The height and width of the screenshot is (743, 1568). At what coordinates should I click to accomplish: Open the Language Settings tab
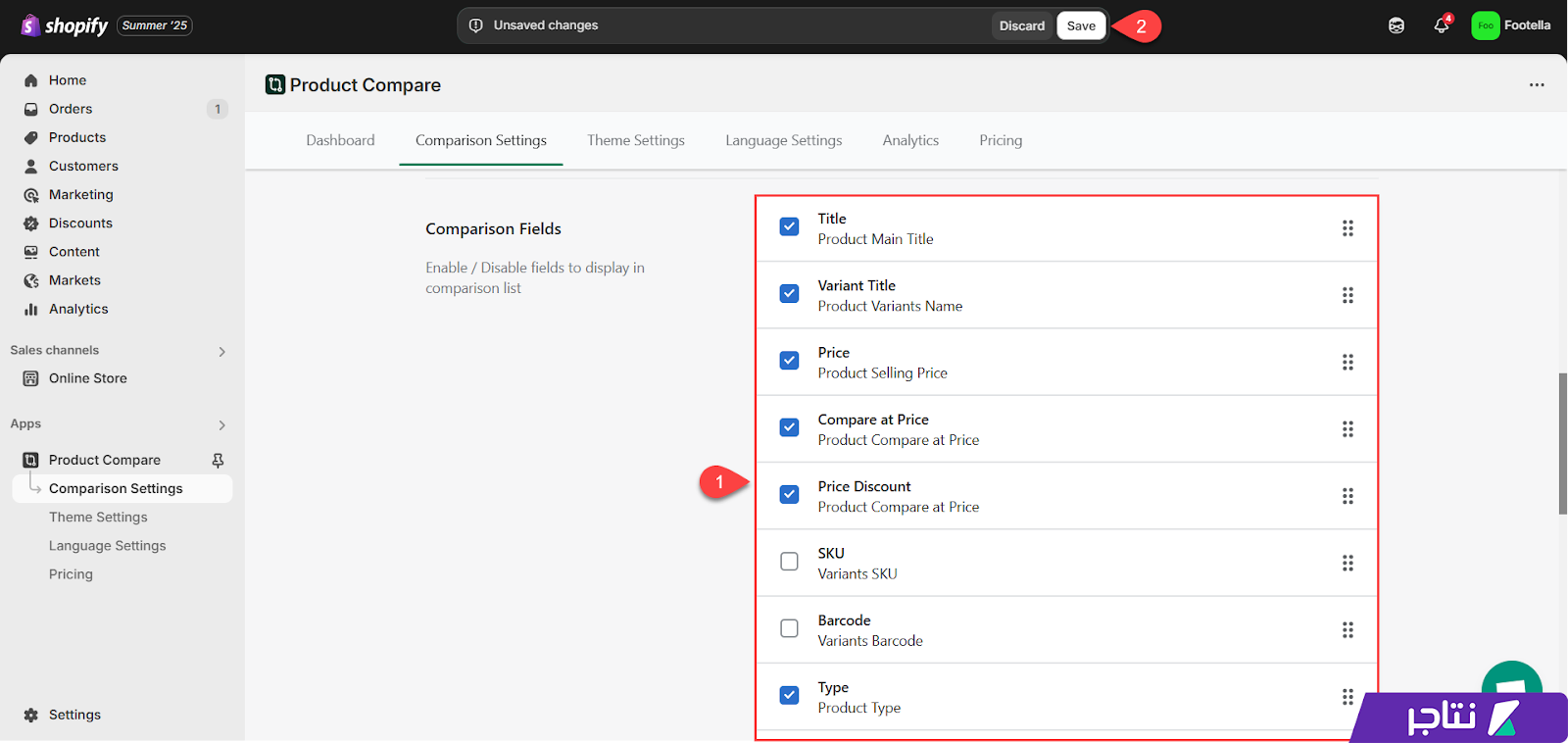pos(784,140)
